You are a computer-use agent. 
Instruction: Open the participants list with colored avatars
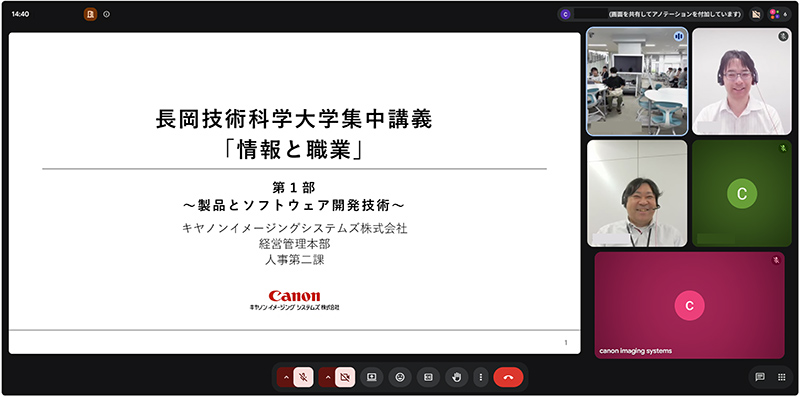point(778,14)
